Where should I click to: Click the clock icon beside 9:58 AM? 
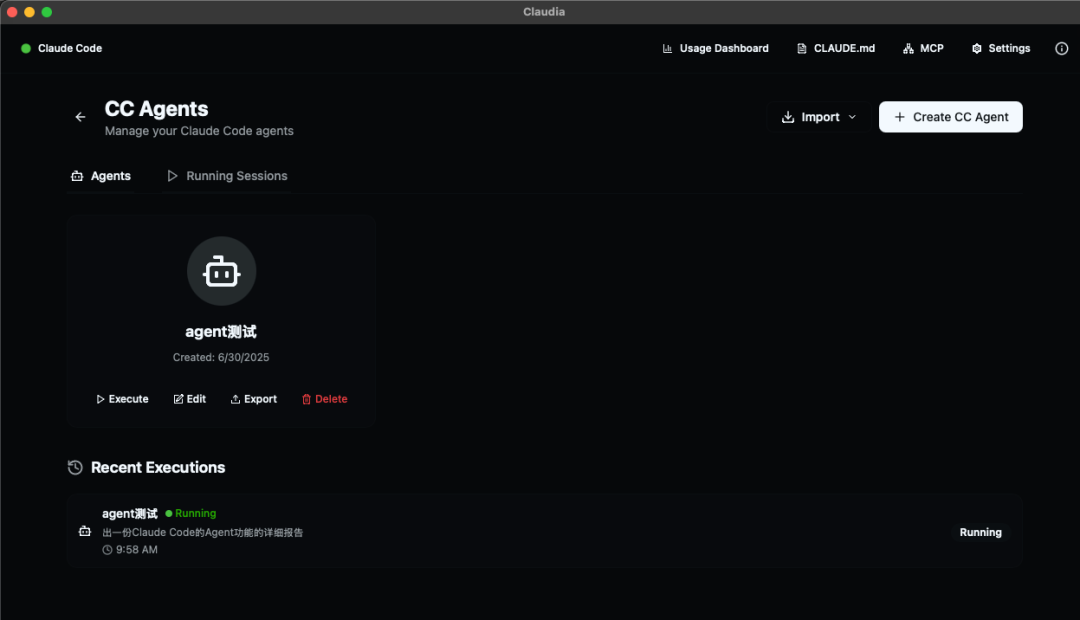click(x=107, y=550)
